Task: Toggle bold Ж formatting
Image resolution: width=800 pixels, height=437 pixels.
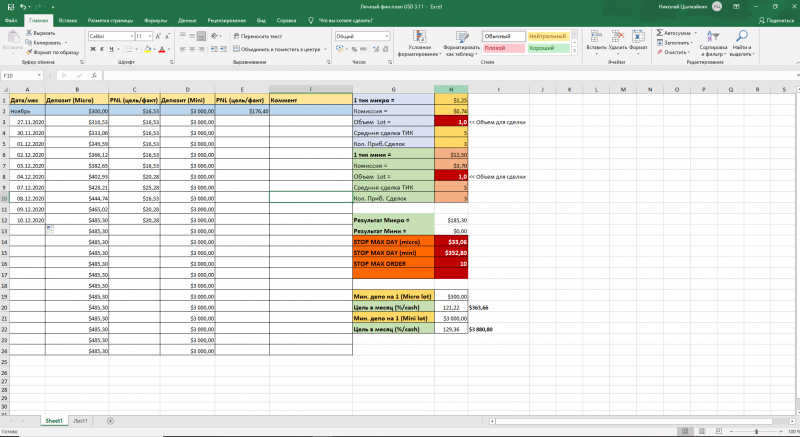Action: 93,49
